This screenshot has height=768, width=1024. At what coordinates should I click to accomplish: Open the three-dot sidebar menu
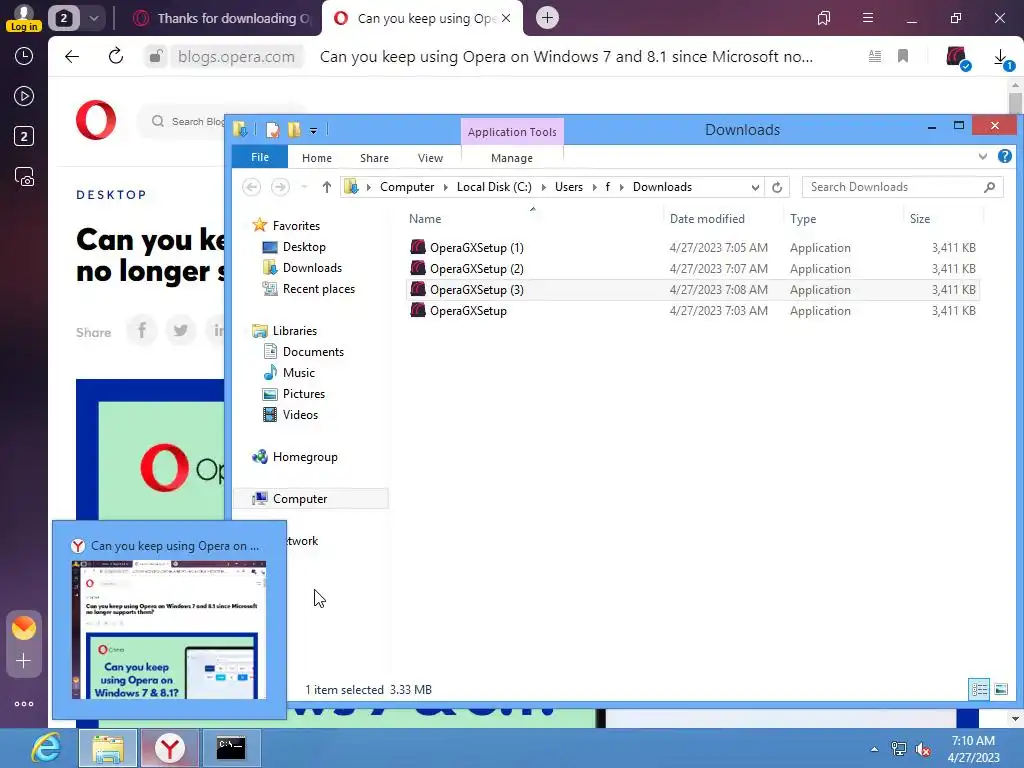coord(24,704)
